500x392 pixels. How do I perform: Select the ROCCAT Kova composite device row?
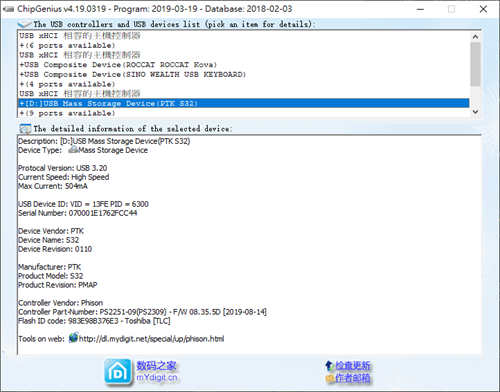pyautogui.click(x=243, y=65)
